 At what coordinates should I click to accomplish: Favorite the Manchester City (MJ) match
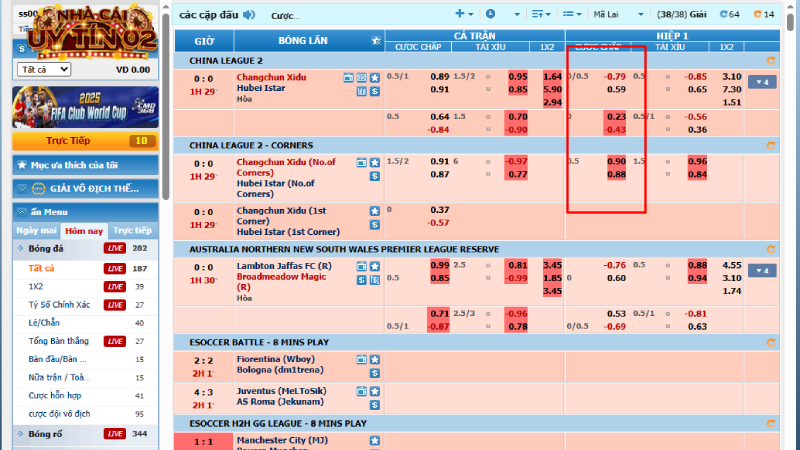coord(375,440)
